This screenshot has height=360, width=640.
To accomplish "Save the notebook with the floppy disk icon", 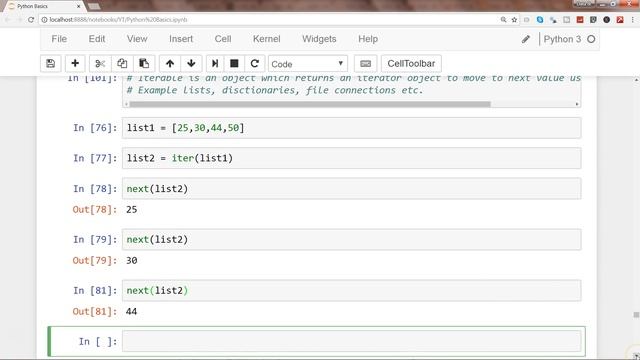I will [51, 64].
